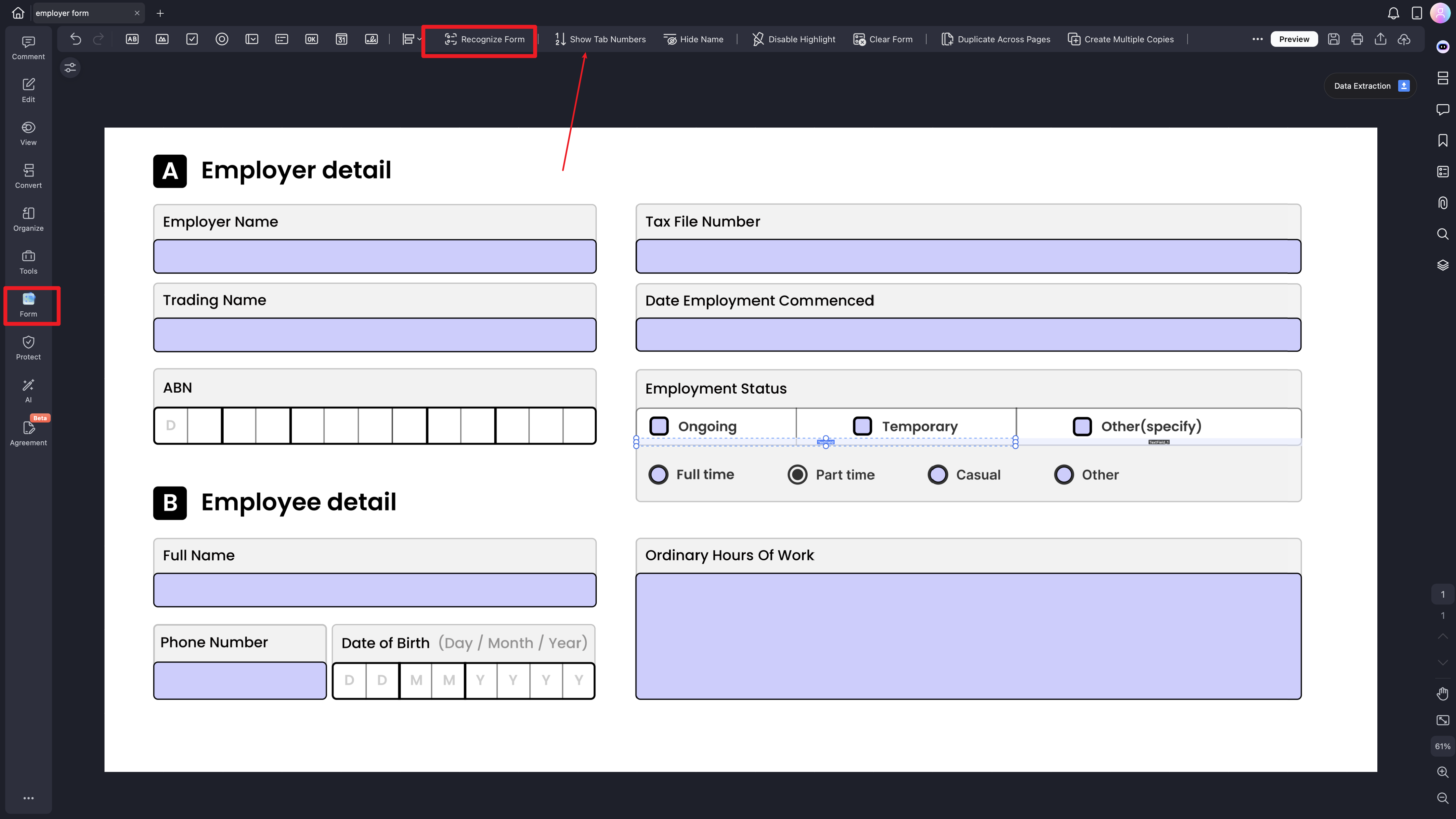
Task: Click the Preview button
Action: point(1294,39)
